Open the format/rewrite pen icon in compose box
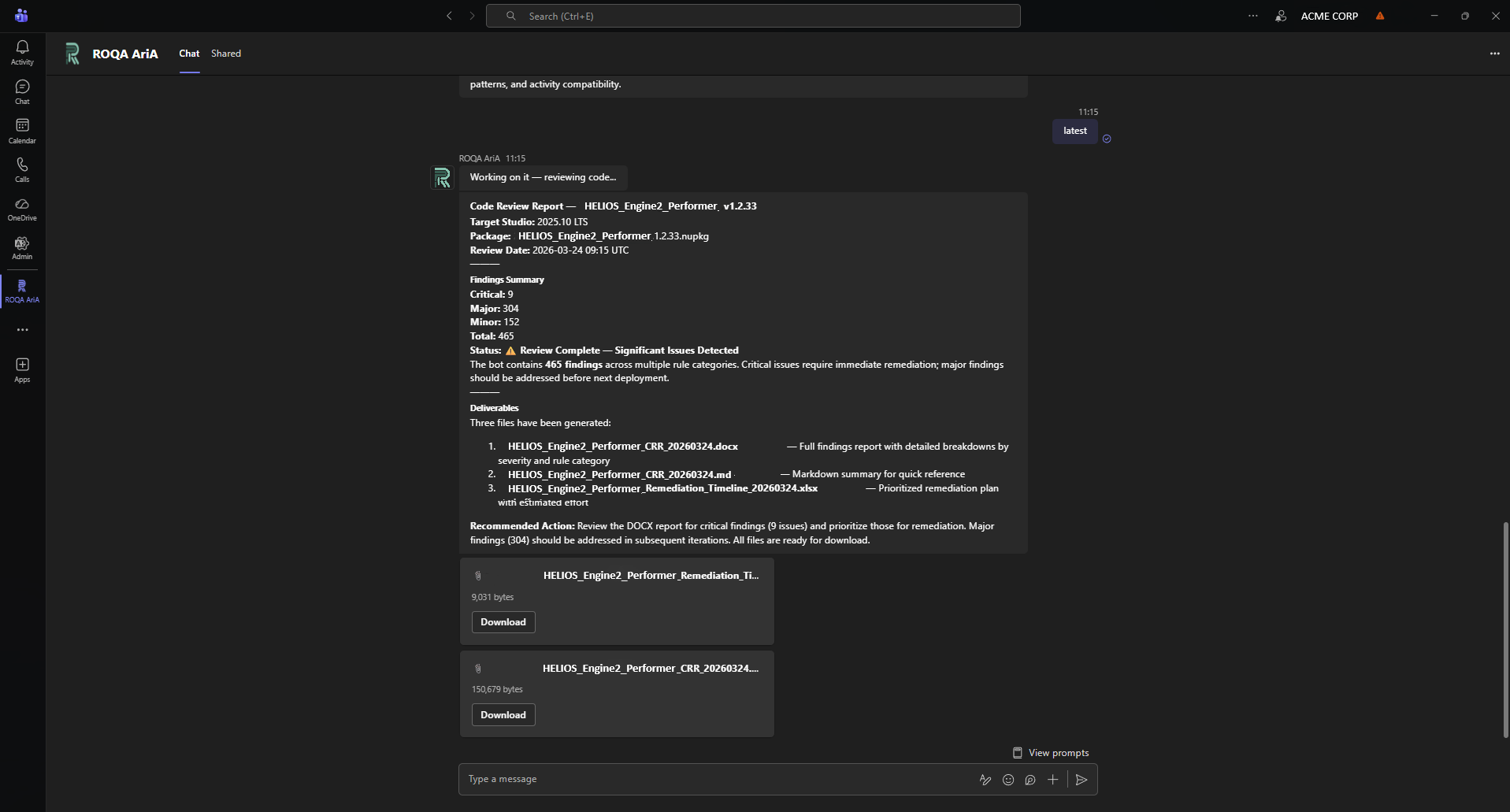Image resolution: width=1510 pixels, height=812 pixels. pyautogui.click(x=985, y=780)
